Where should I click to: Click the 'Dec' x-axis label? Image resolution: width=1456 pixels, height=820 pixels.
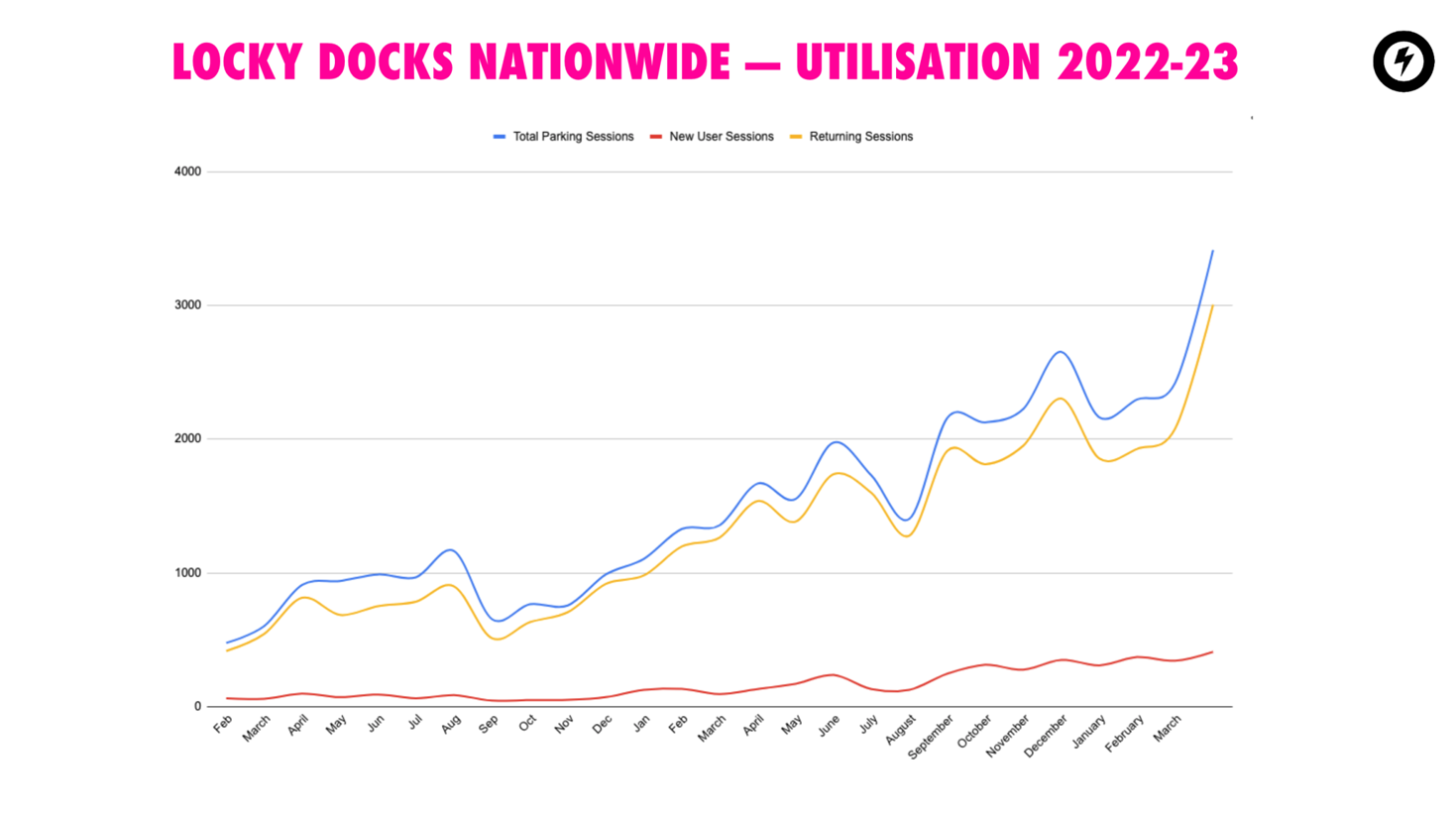pos(603,724)
